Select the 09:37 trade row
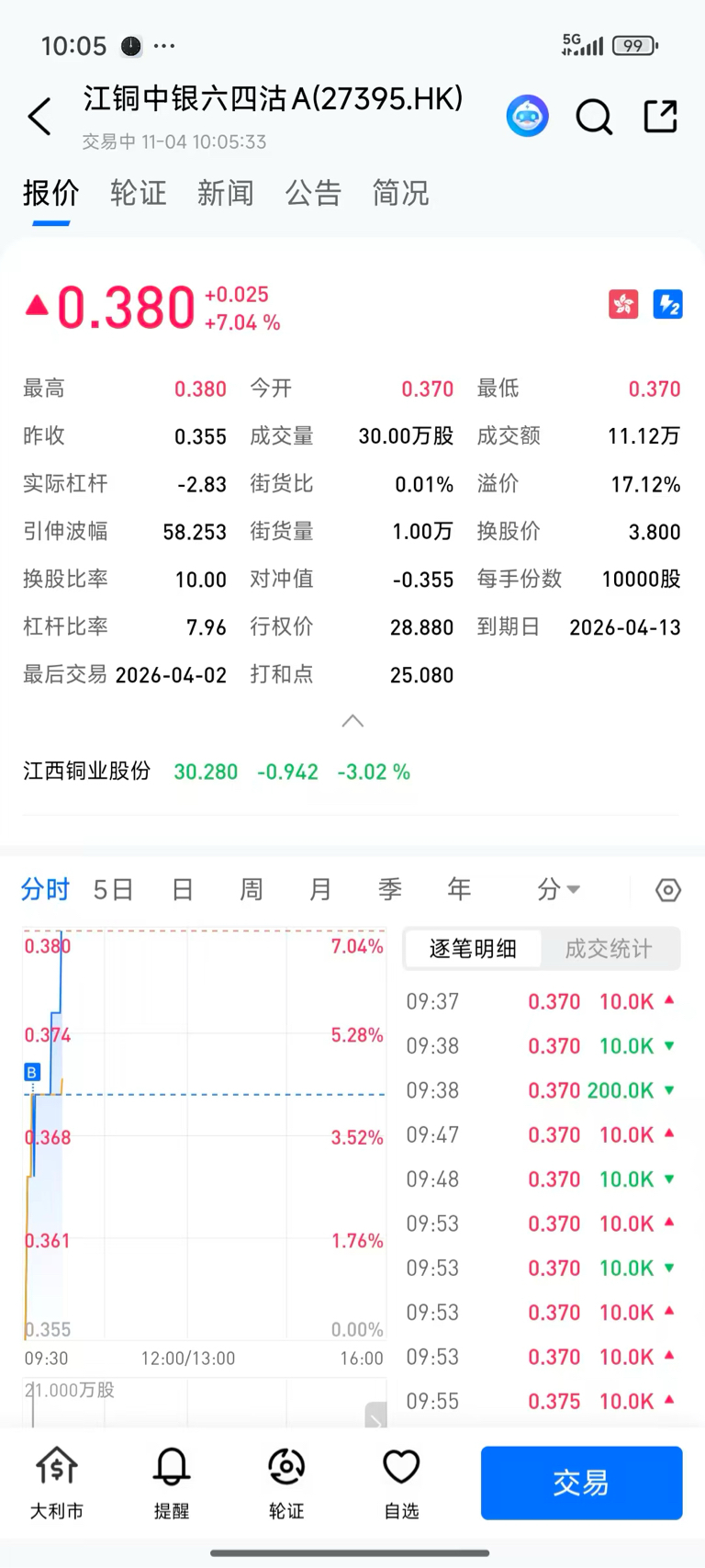This screenshot has width=705, height=1568. 542,1001
